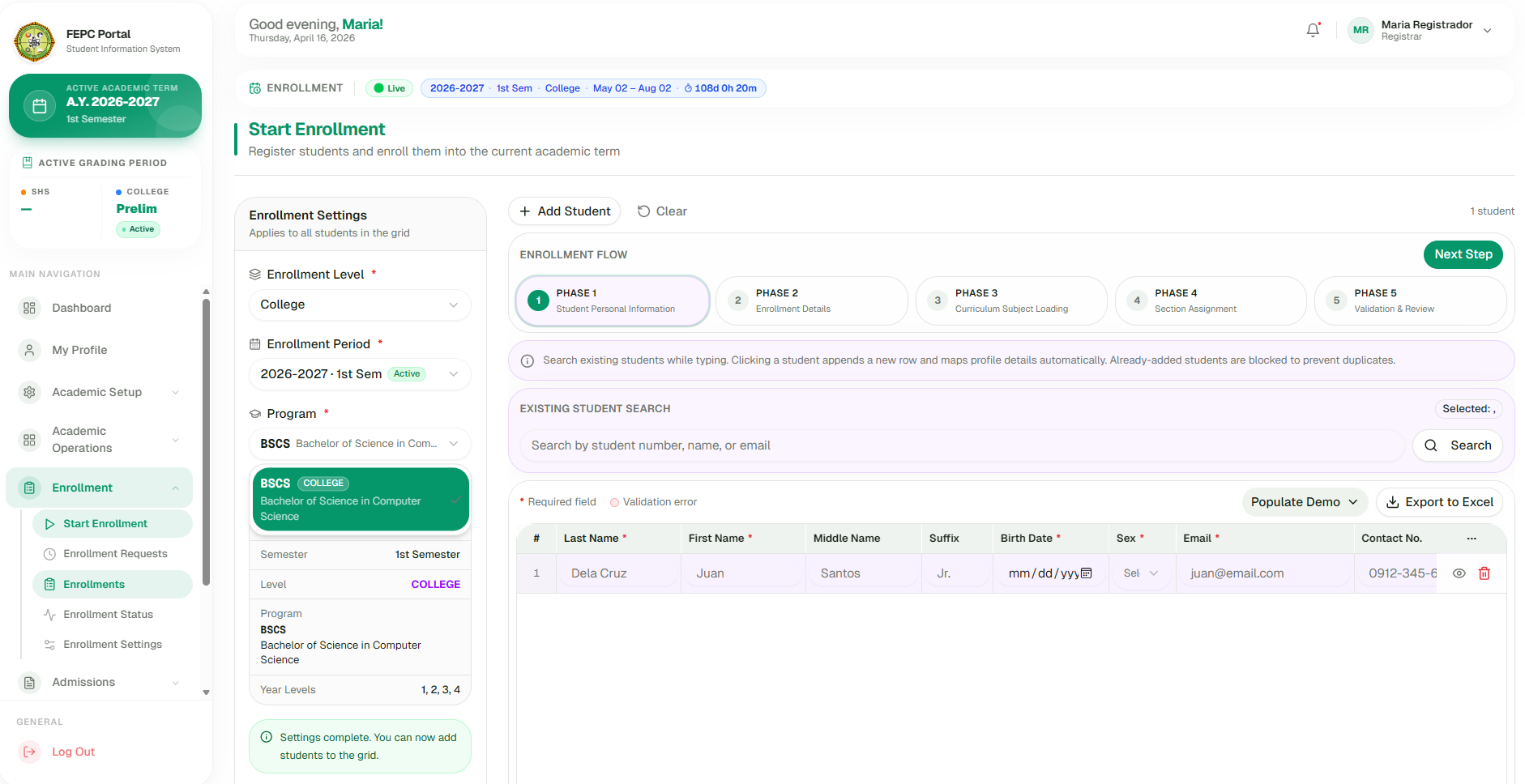Click the My Profile sidebar icon
This screenshot has height=784, width=1525.
pyautogui.click(x=29, y=350)
